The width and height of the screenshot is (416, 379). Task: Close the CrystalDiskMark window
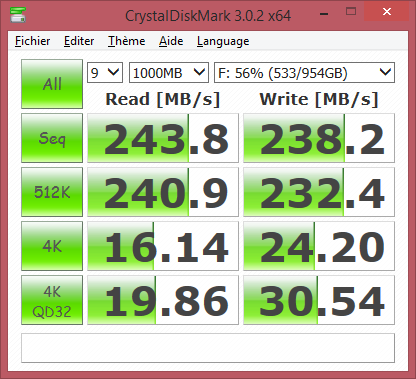[387, 12]
